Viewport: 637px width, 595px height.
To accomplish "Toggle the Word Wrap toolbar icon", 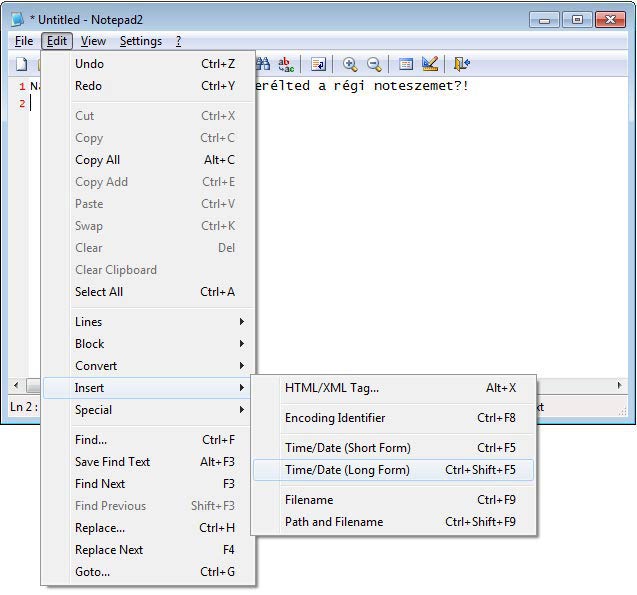I will point(318,64).
